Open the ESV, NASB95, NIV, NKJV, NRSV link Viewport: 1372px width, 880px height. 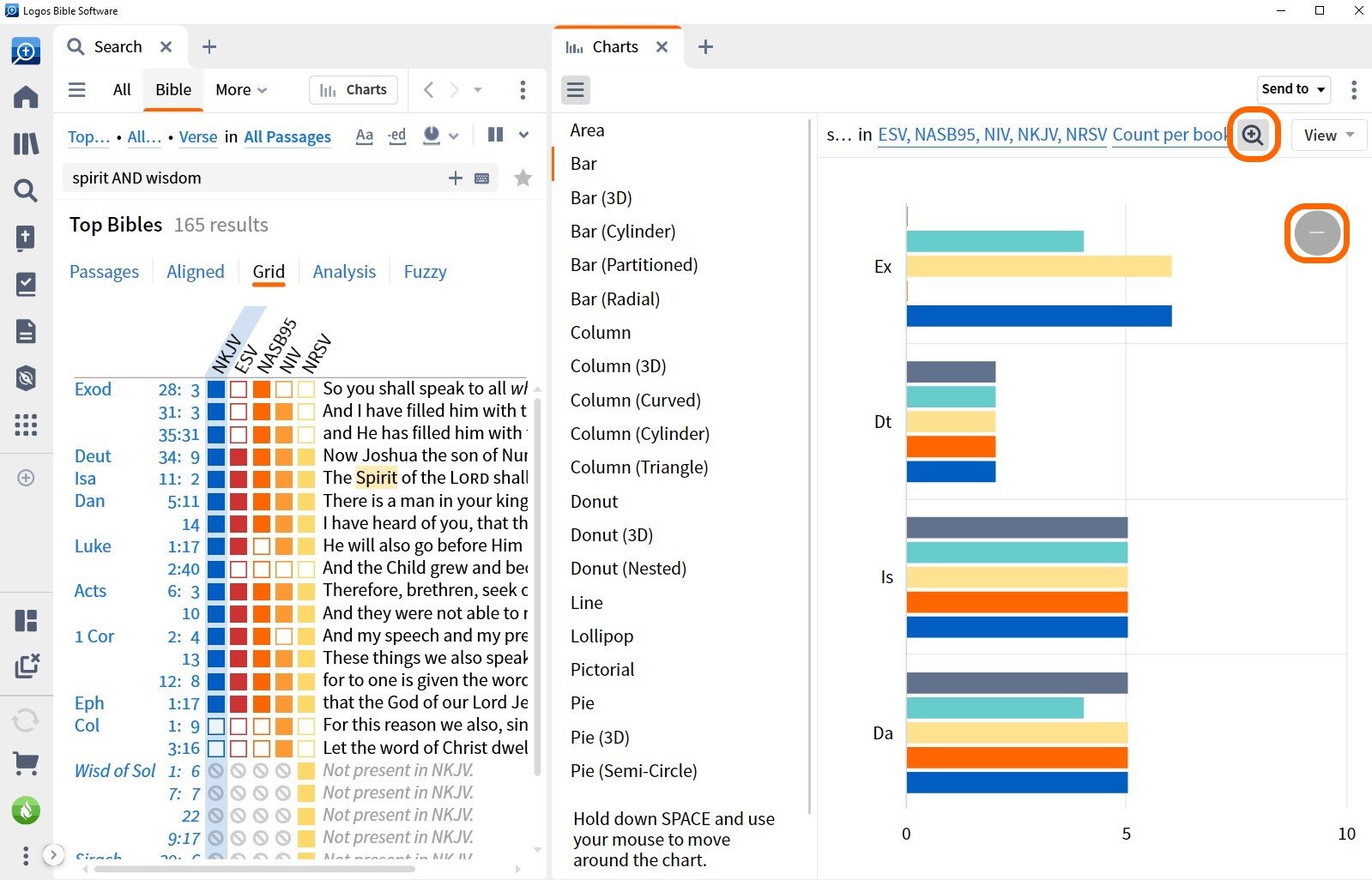pyautogui.click(x=992, y=135)
